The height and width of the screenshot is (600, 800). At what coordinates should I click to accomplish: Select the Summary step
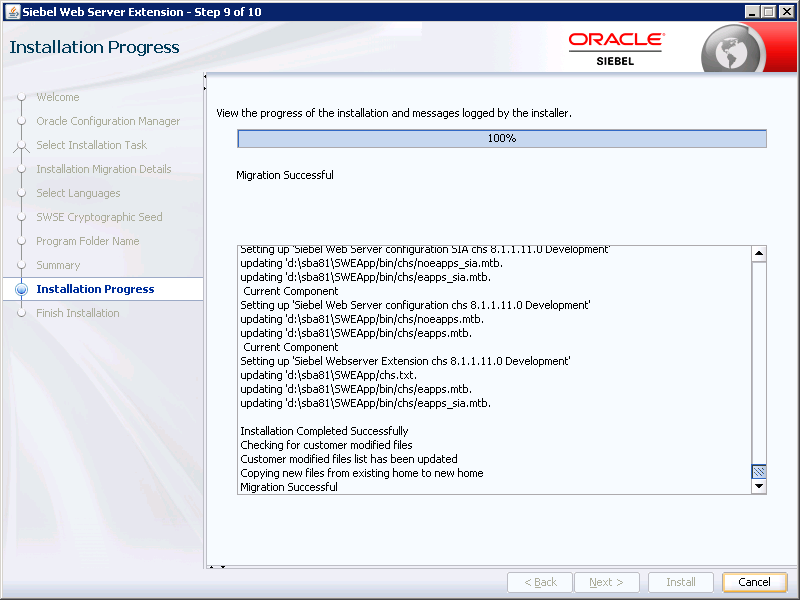coord(58,265)
